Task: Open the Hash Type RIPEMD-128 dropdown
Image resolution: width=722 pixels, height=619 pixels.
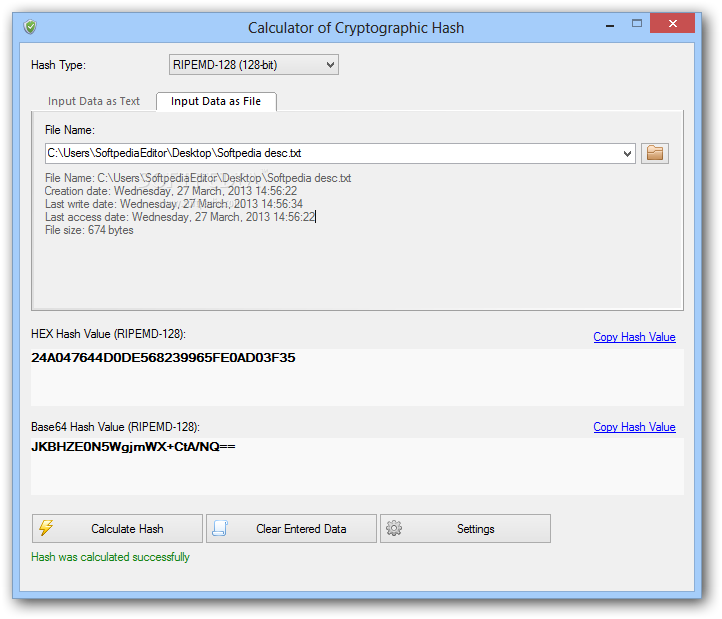Action: click(254, 65)
